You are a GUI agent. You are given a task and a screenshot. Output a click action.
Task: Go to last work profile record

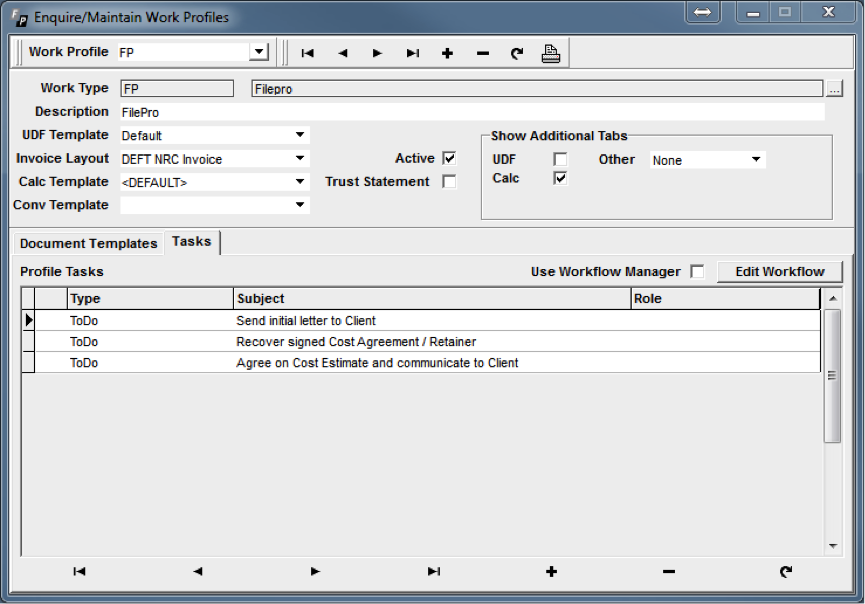pos(413,53)
